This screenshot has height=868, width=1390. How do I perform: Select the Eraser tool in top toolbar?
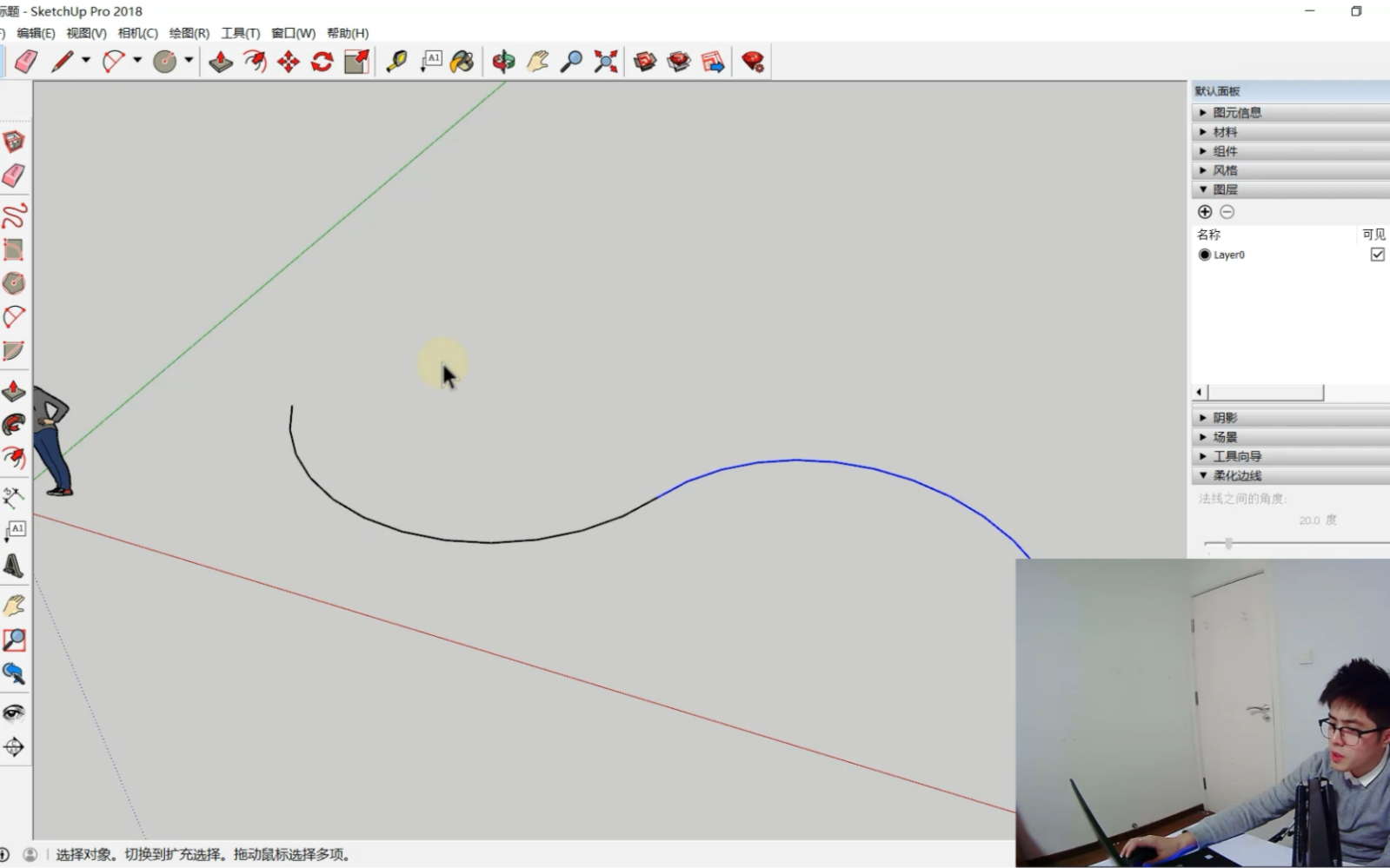point(26,61)
